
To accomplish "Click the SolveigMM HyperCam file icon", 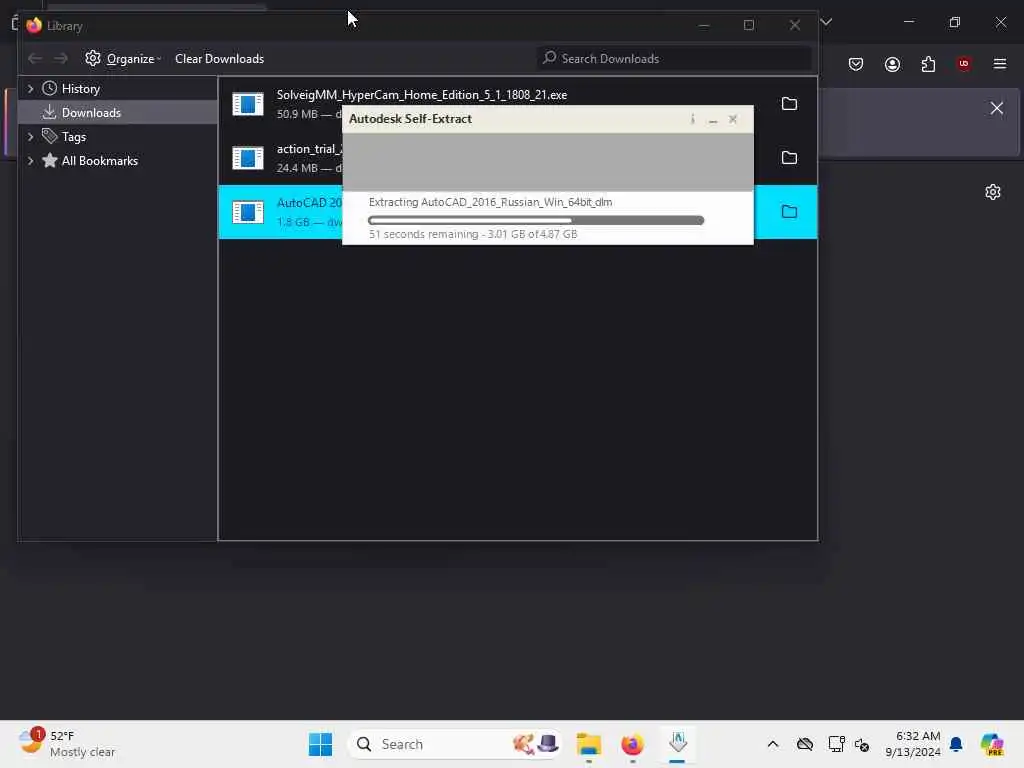I will [248, 104].
